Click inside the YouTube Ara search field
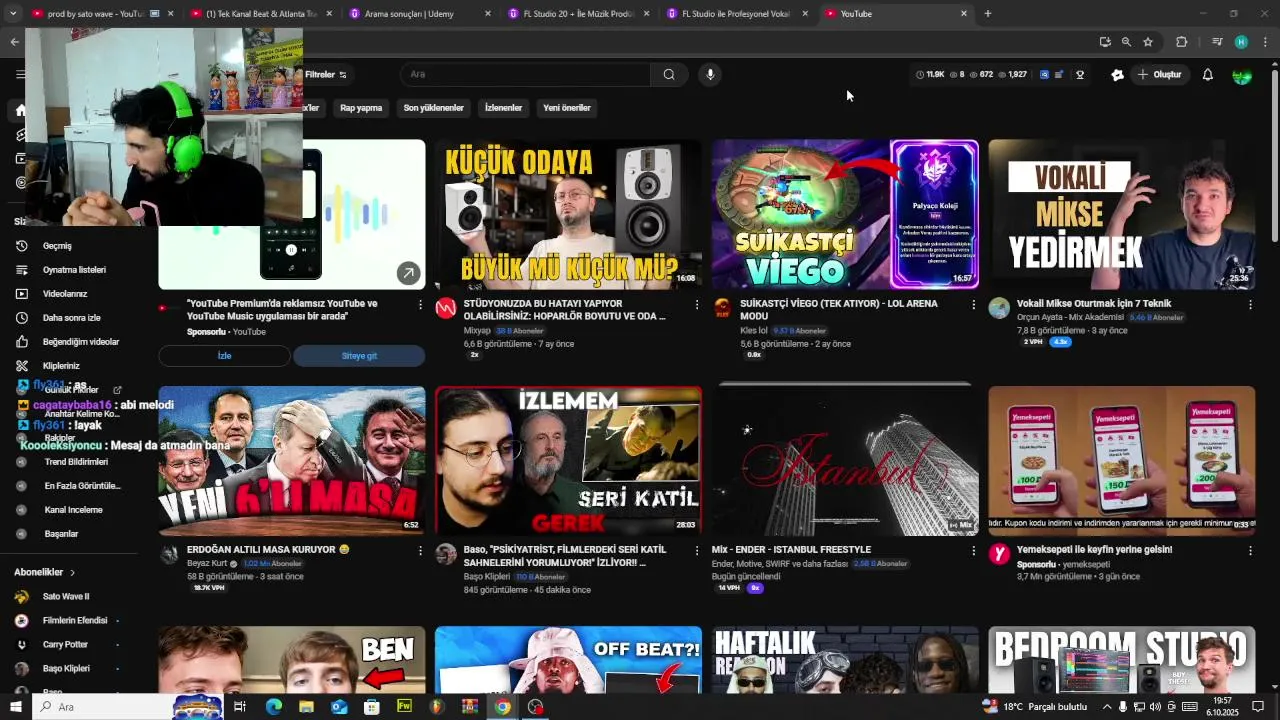Viewport: 1280px width, 720px height. [x=525, y=74]
